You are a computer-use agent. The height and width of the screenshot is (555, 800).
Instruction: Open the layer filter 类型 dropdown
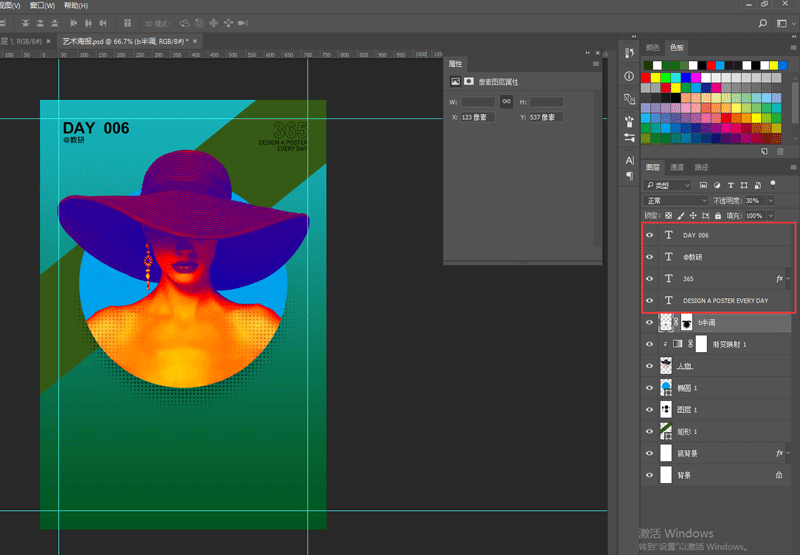tap(669, 185)
